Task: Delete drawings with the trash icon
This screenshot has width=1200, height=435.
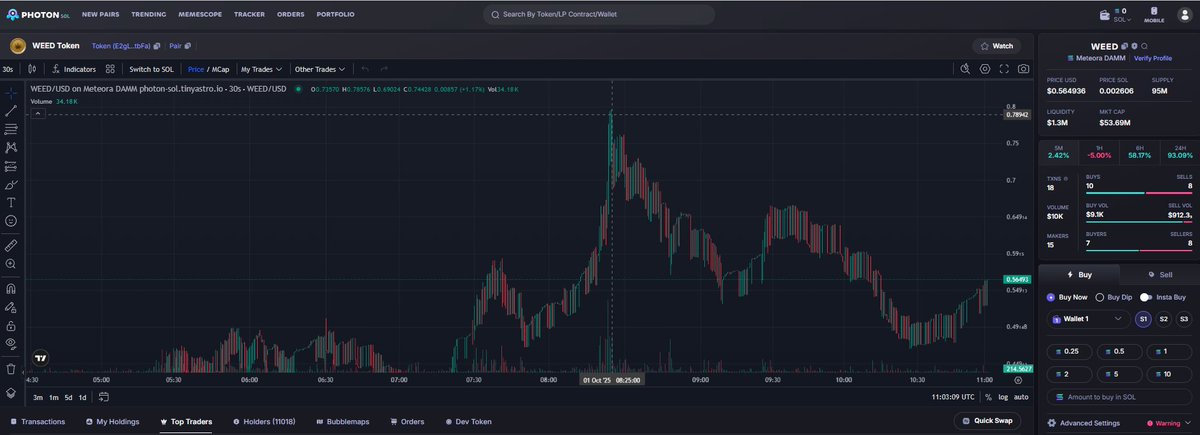Action: tap(11, 369)
